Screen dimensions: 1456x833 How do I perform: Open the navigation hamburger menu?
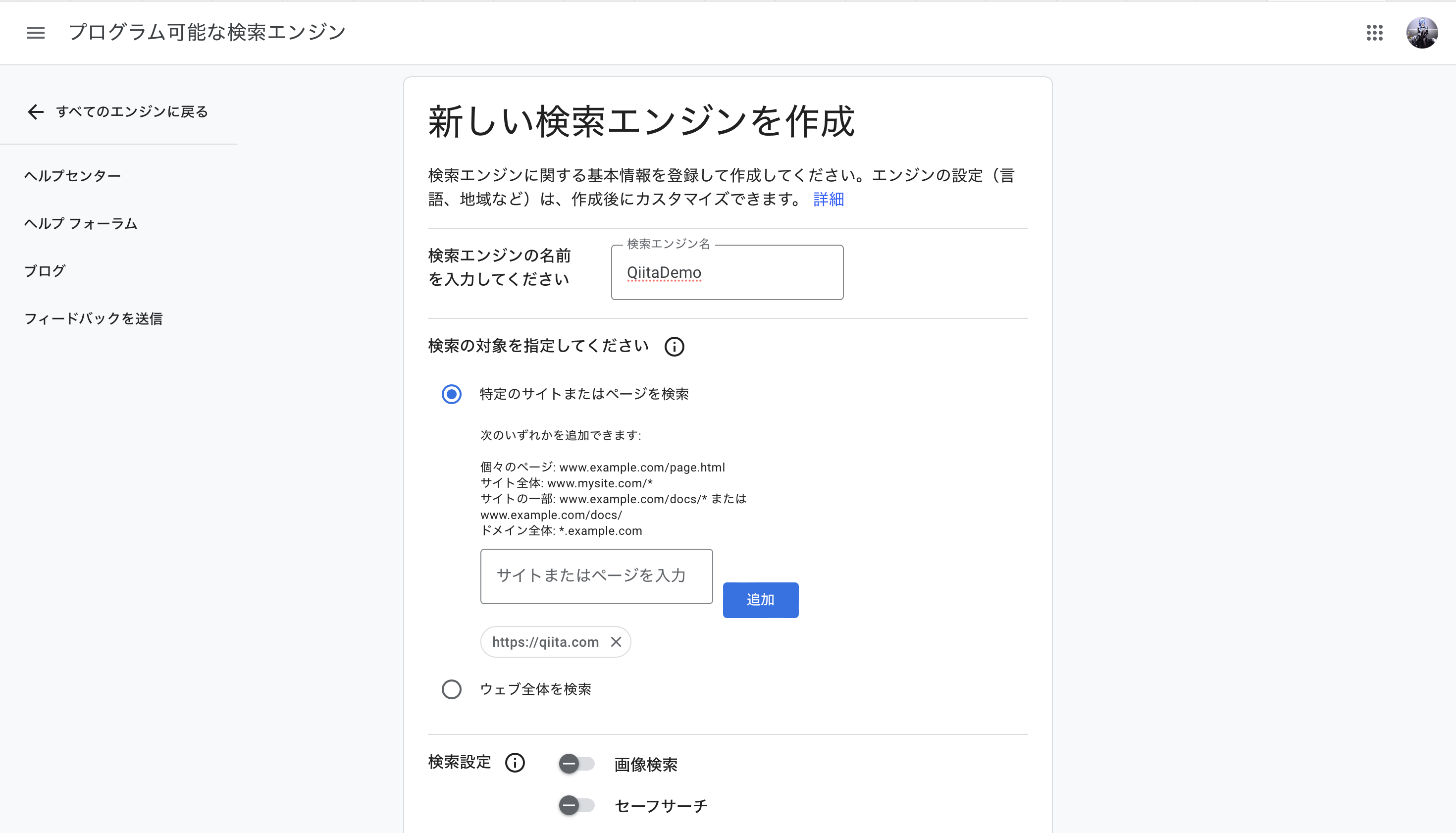(x=36, y=33)
